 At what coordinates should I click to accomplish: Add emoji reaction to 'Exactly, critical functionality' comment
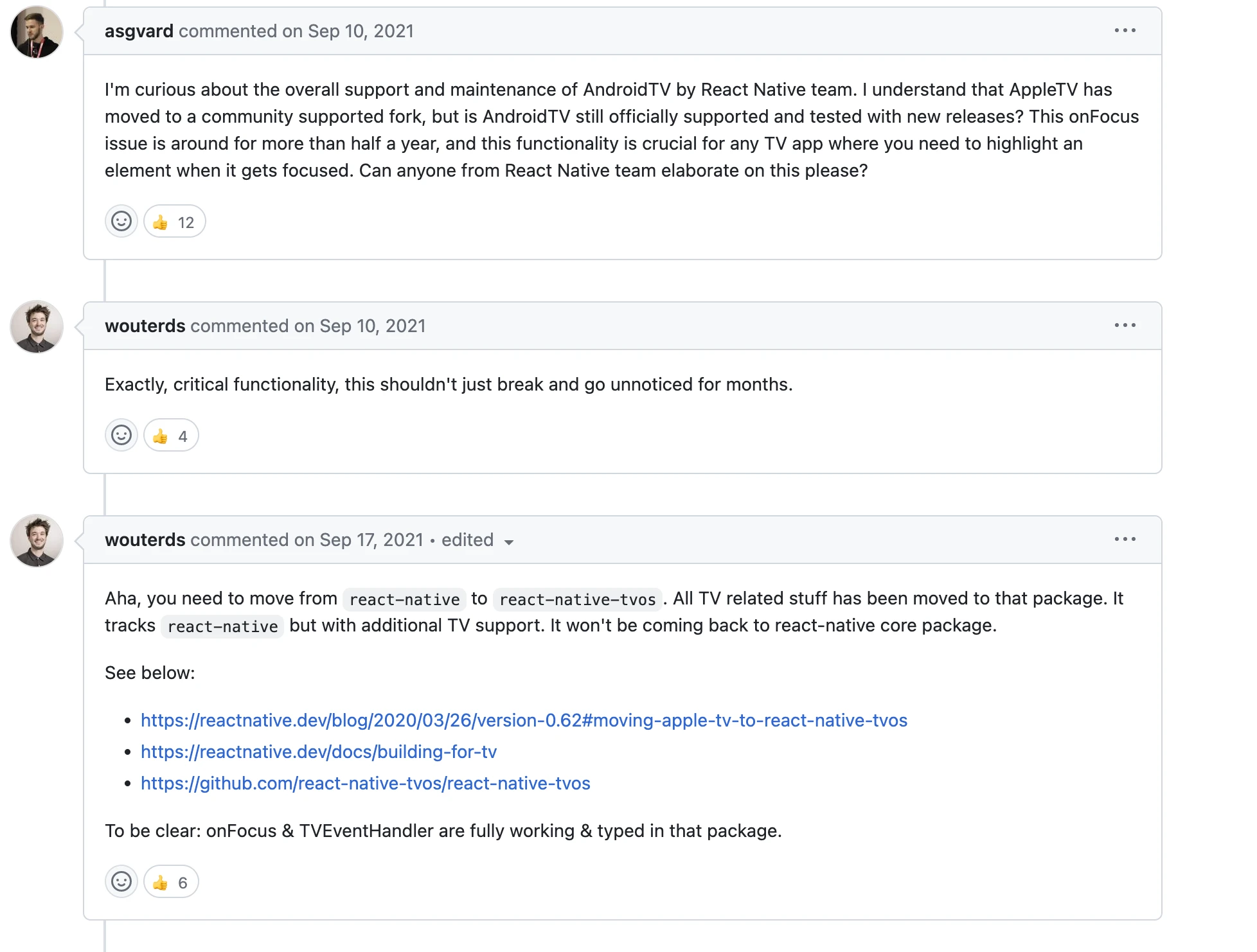(x=121, y=436)
